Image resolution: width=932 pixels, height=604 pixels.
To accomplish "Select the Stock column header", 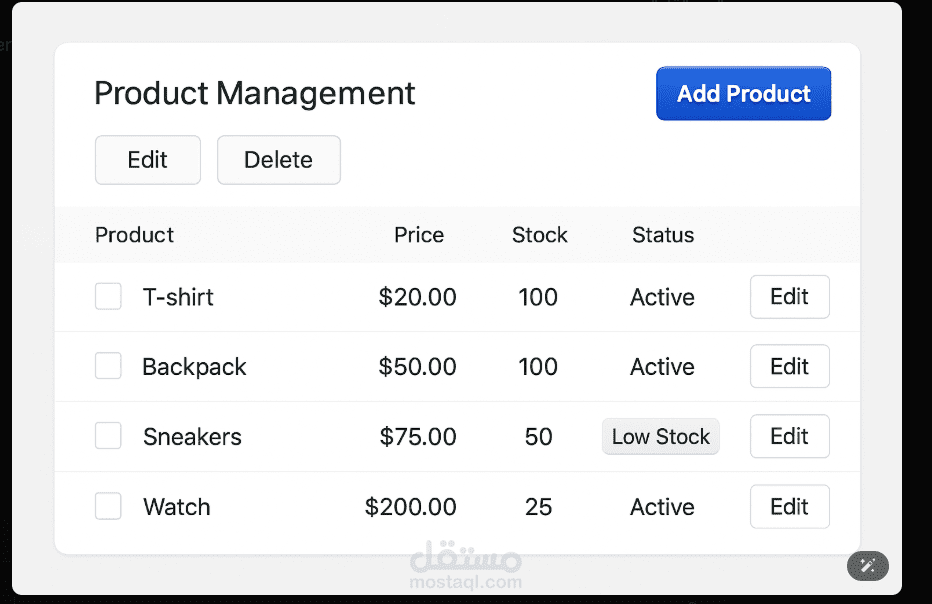I will point(539,235).
